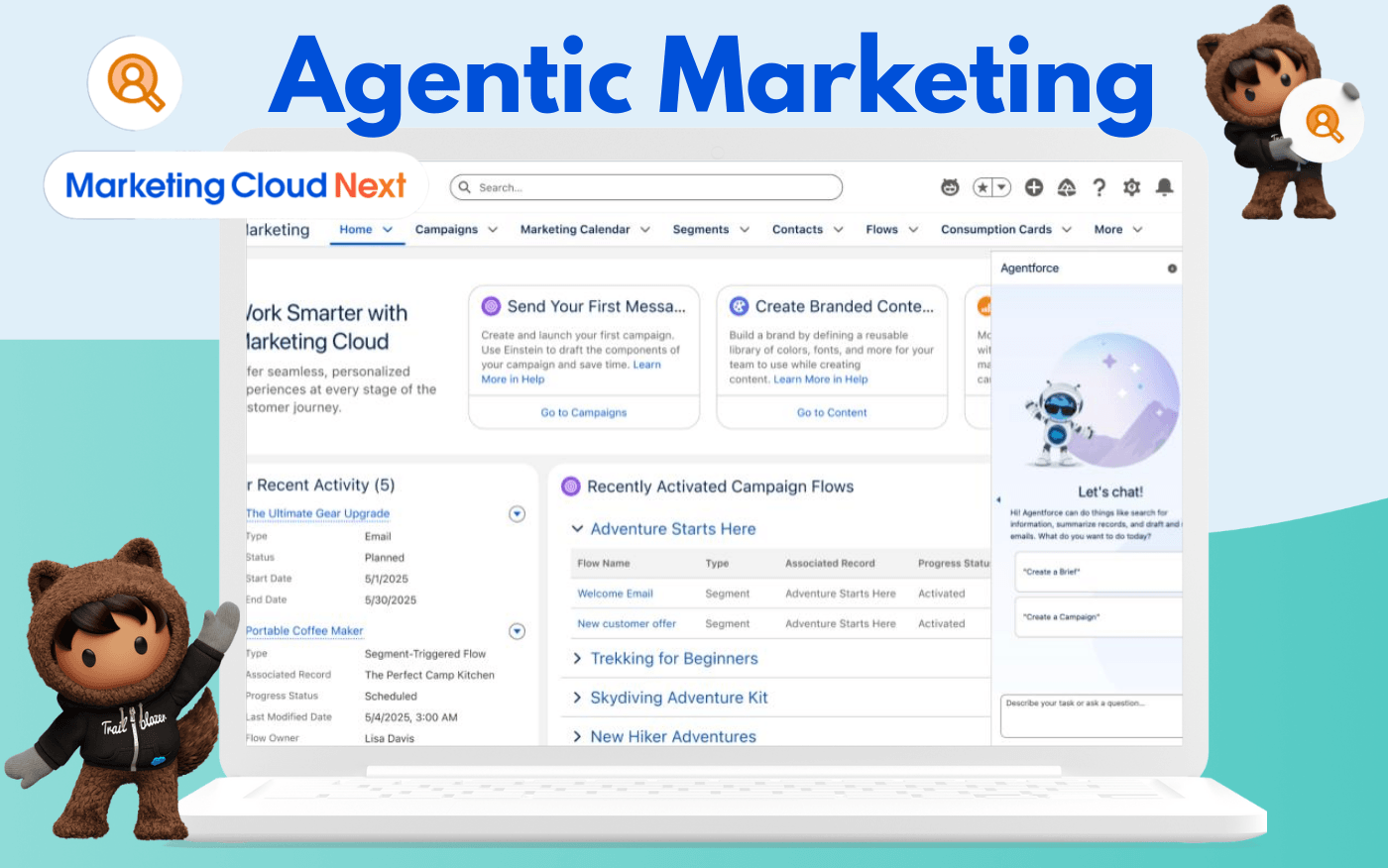Collapse the Adventure Starts Here section
This screenshot has width=1388, height=868.
[x=578, y=528]
